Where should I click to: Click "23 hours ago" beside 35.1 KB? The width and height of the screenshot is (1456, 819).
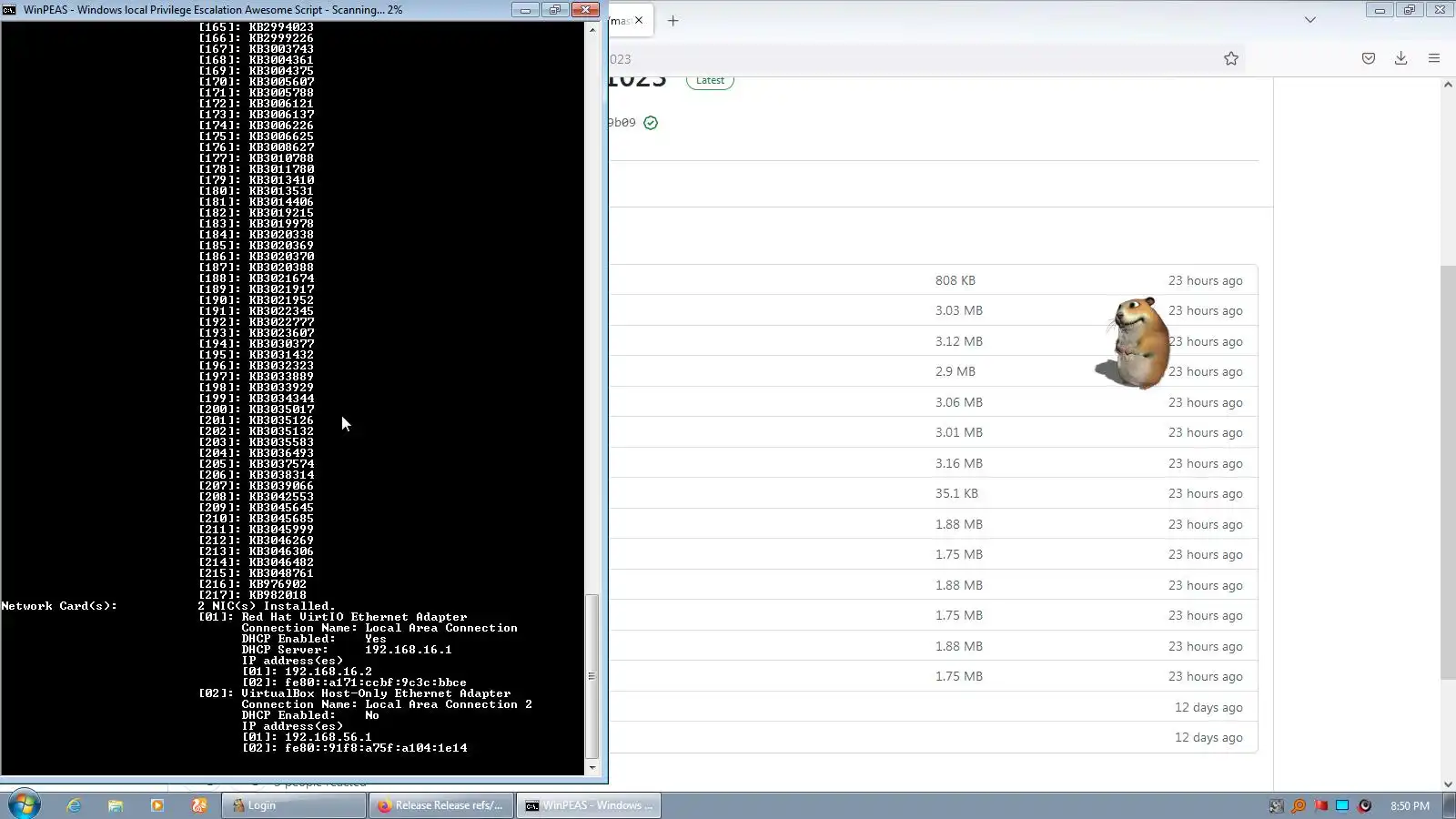click(1205, 493)
